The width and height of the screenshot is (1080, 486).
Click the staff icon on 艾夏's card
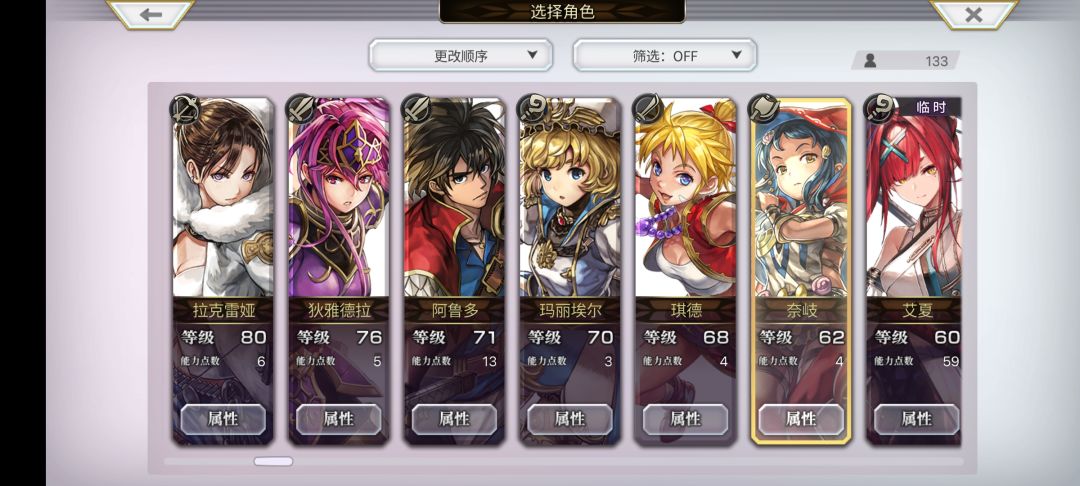[x=879, y=109]
